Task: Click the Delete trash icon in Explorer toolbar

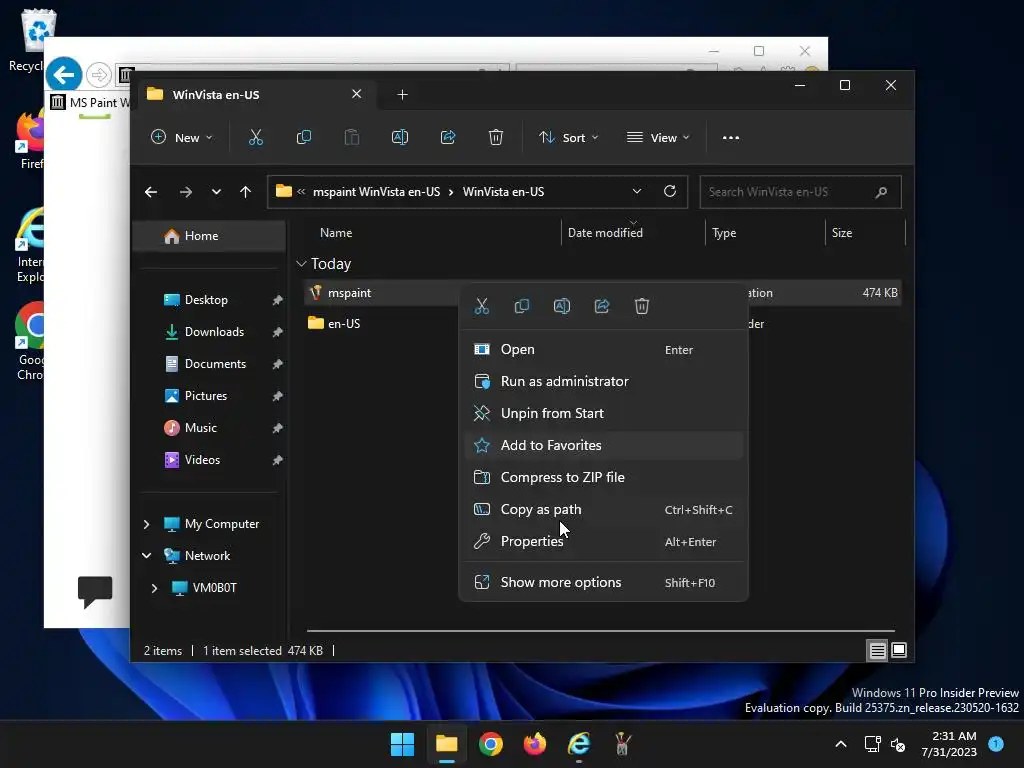Action: pos(496,137)
